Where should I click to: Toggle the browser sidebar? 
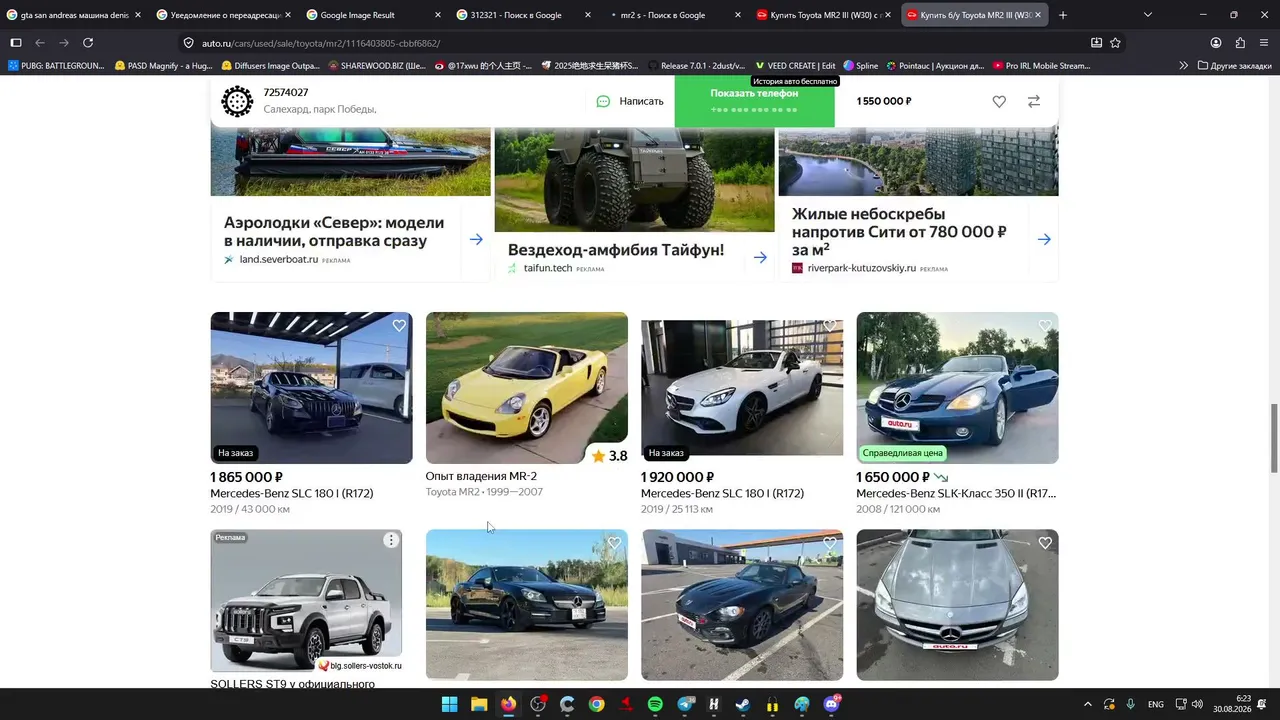16,43
